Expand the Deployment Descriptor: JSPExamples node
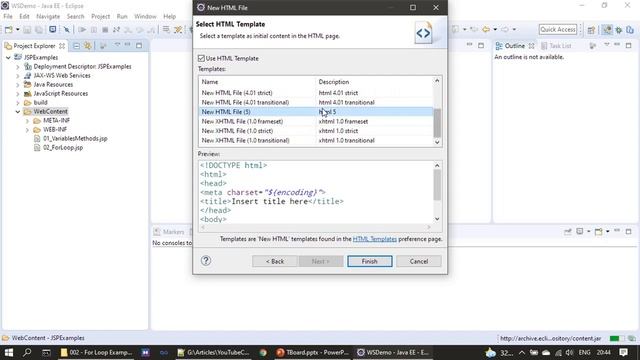640x360 pixels. click(x=18, y=67)
